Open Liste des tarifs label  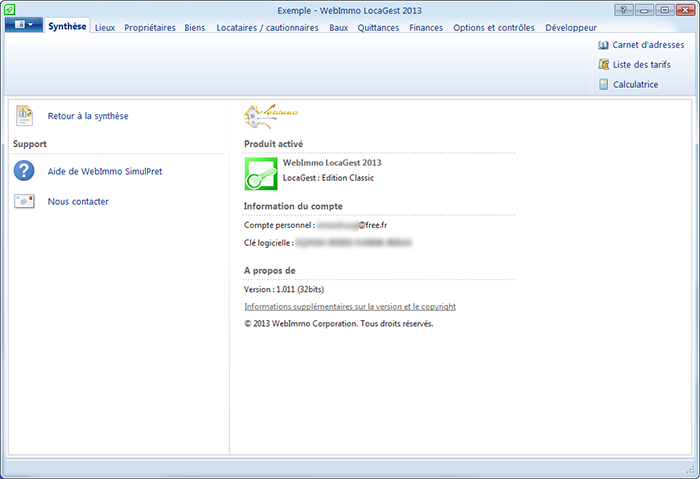pos(642,65)
